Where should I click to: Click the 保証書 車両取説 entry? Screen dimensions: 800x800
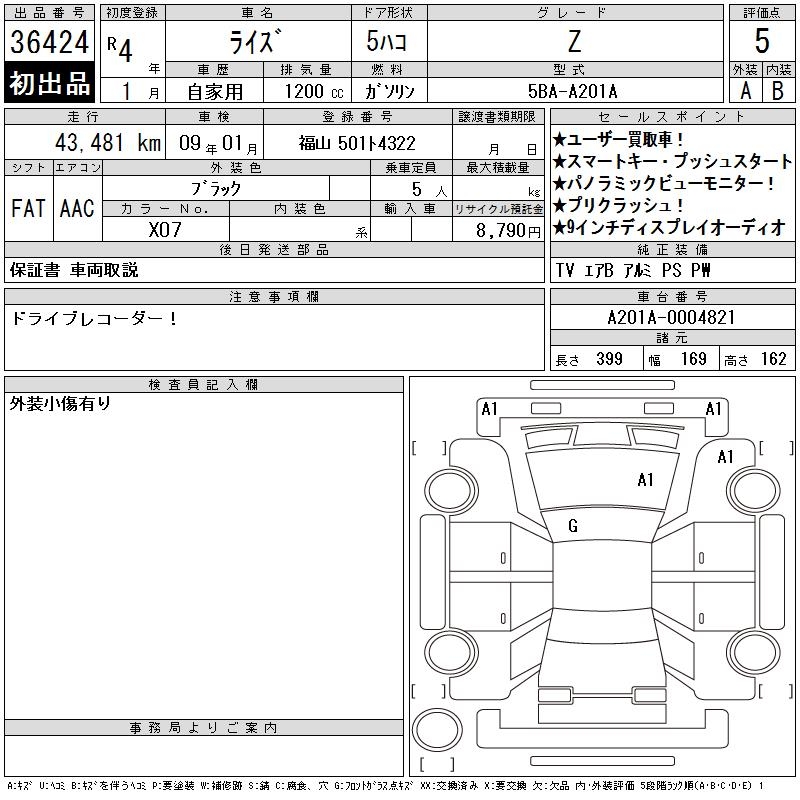pyautogui.click(x=74, y=270)
